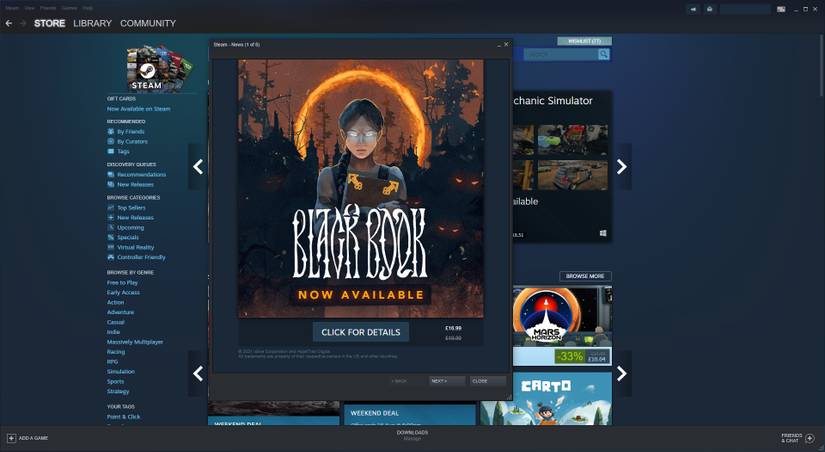This screenshot has height=452, width=825.
Task: Show next featured carousel item
Action: [622, 167]
